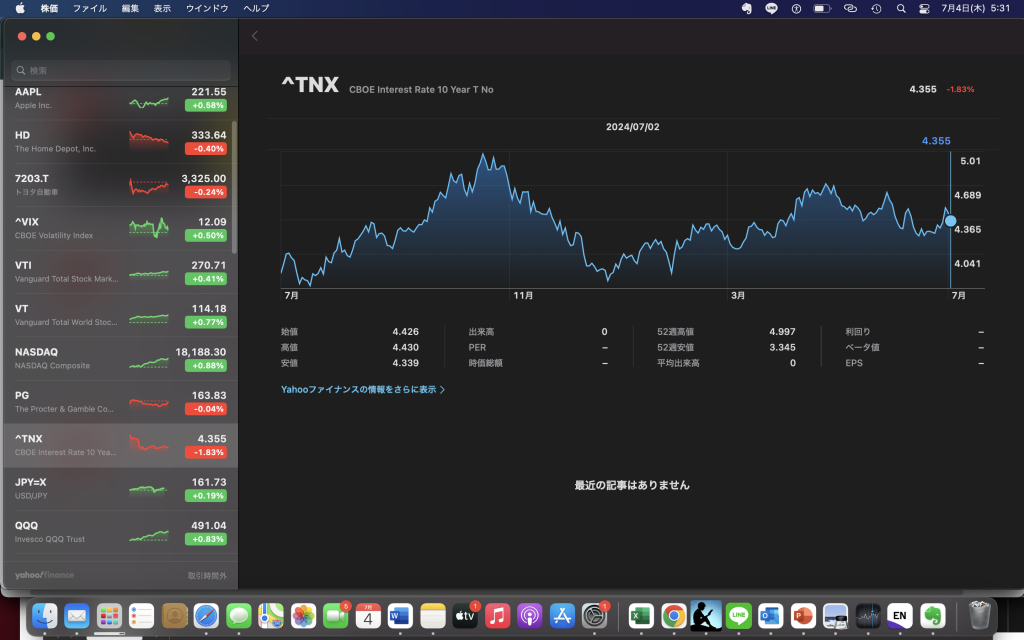Open the Time Machine menu bar icon
The height and width of the screenshot is (640, 1024).
point(876,8)
